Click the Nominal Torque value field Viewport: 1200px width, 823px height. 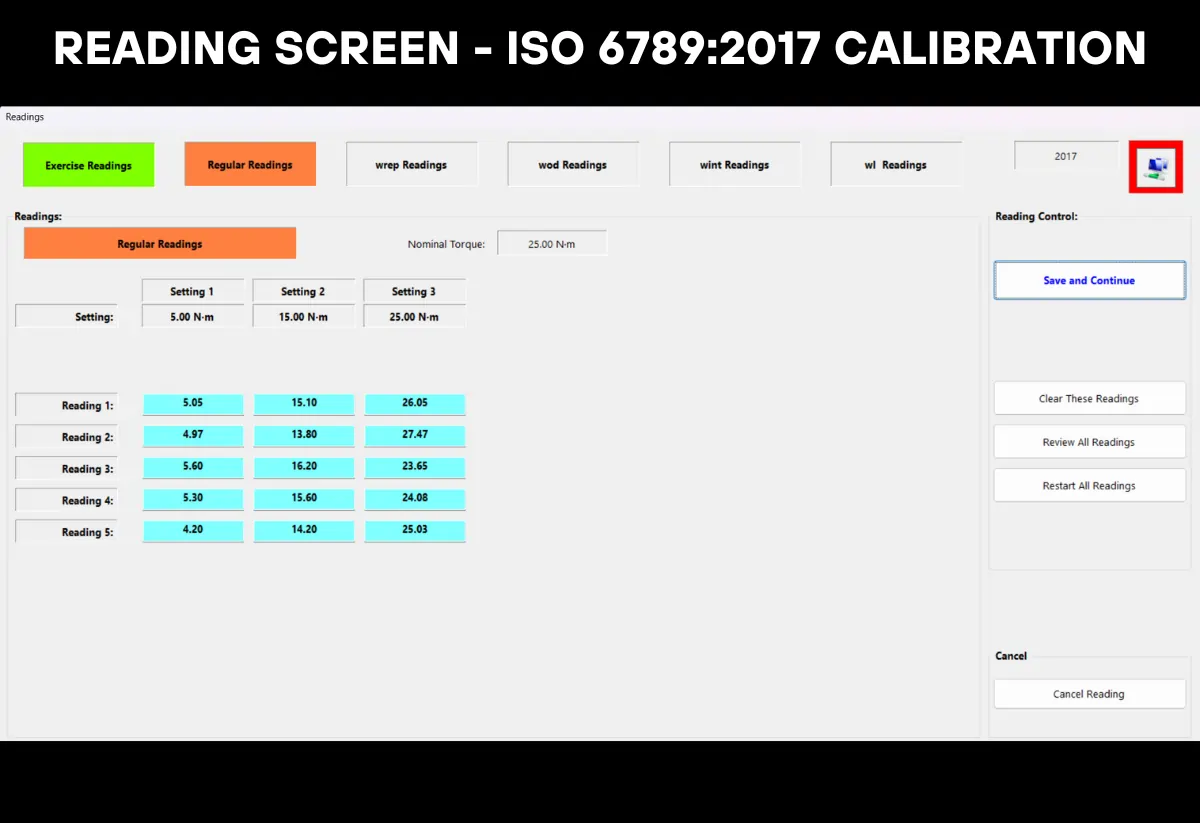(552, 242)
